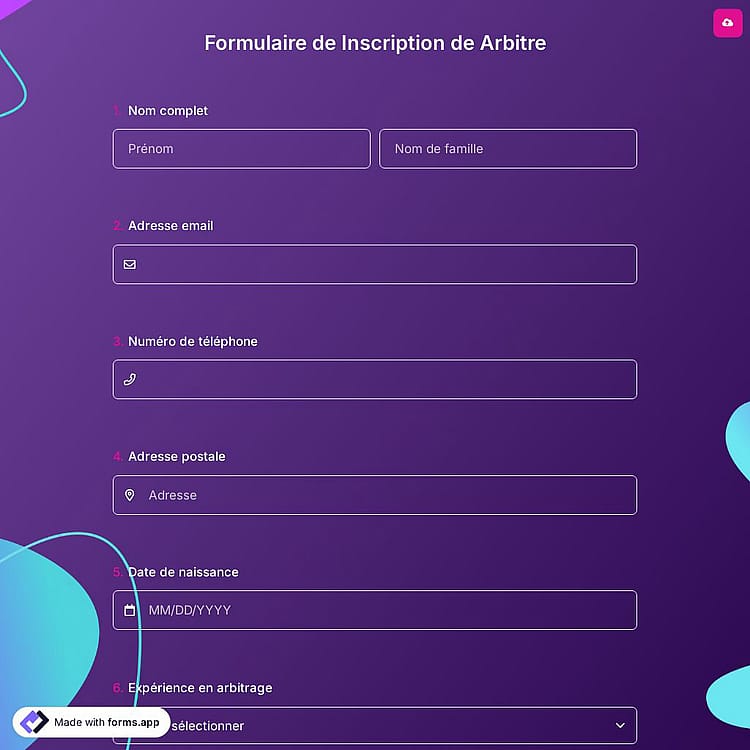Viewport: 750px width, 750px height.
Task: Click the Date de naissance label
Action: (183, 572)
